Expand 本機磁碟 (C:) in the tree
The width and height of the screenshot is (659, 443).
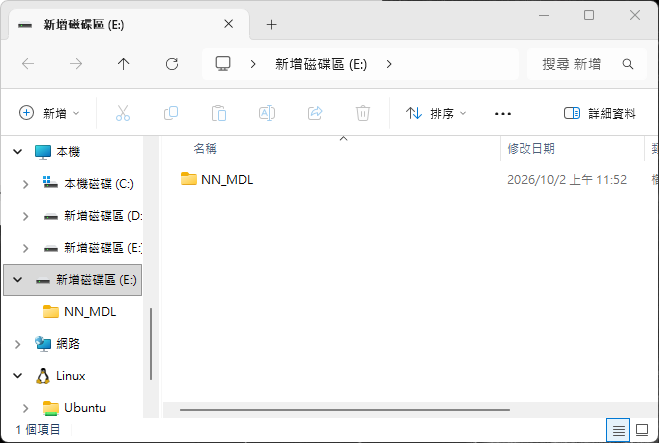pyautogui.click(x=26, y=184)
